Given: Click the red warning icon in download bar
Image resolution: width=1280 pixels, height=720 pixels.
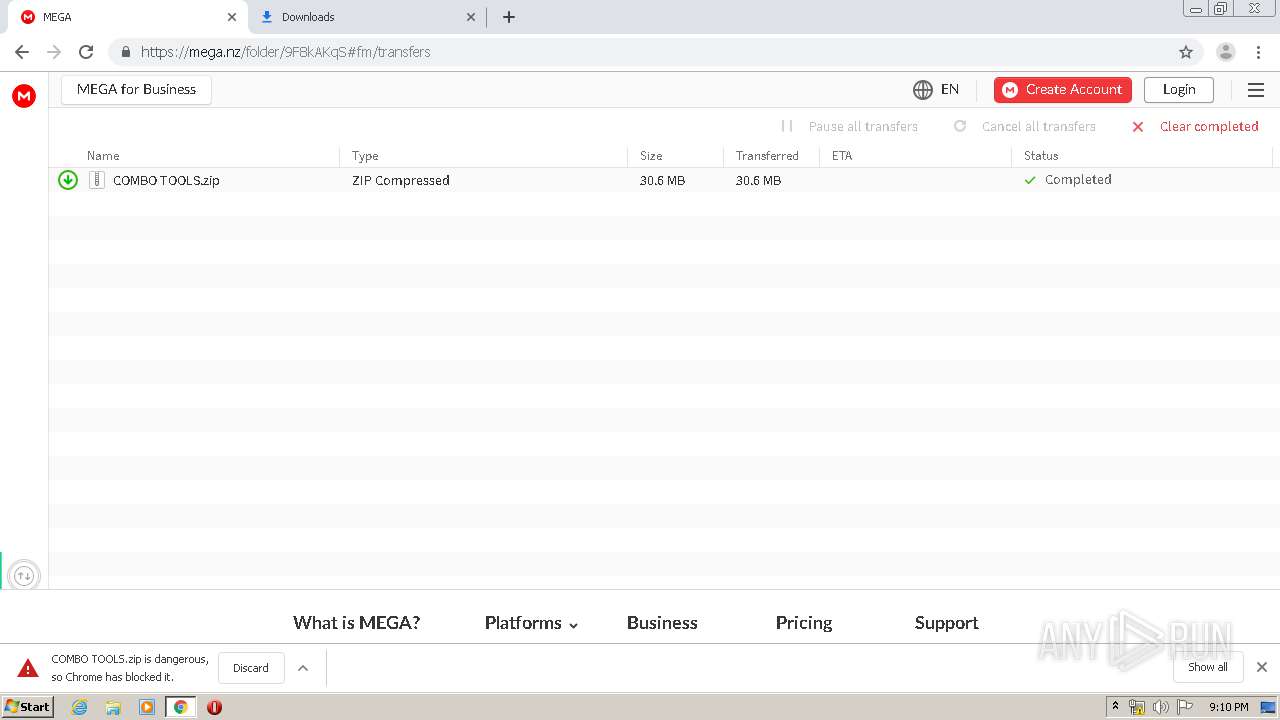Looking at the screenshot, I should pyautogui.click(x=28, y=668).
